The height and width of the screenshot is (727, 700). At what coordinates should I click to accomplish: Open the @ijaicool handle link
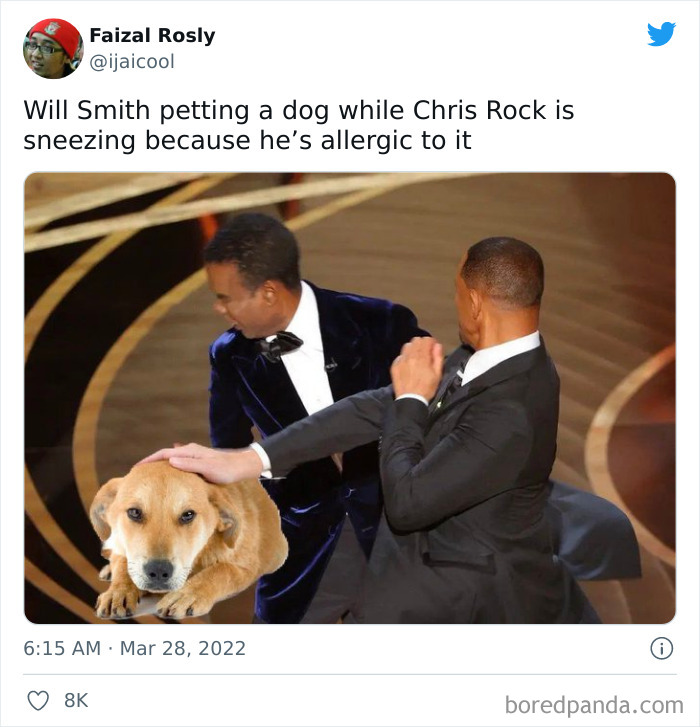[132, 62]
